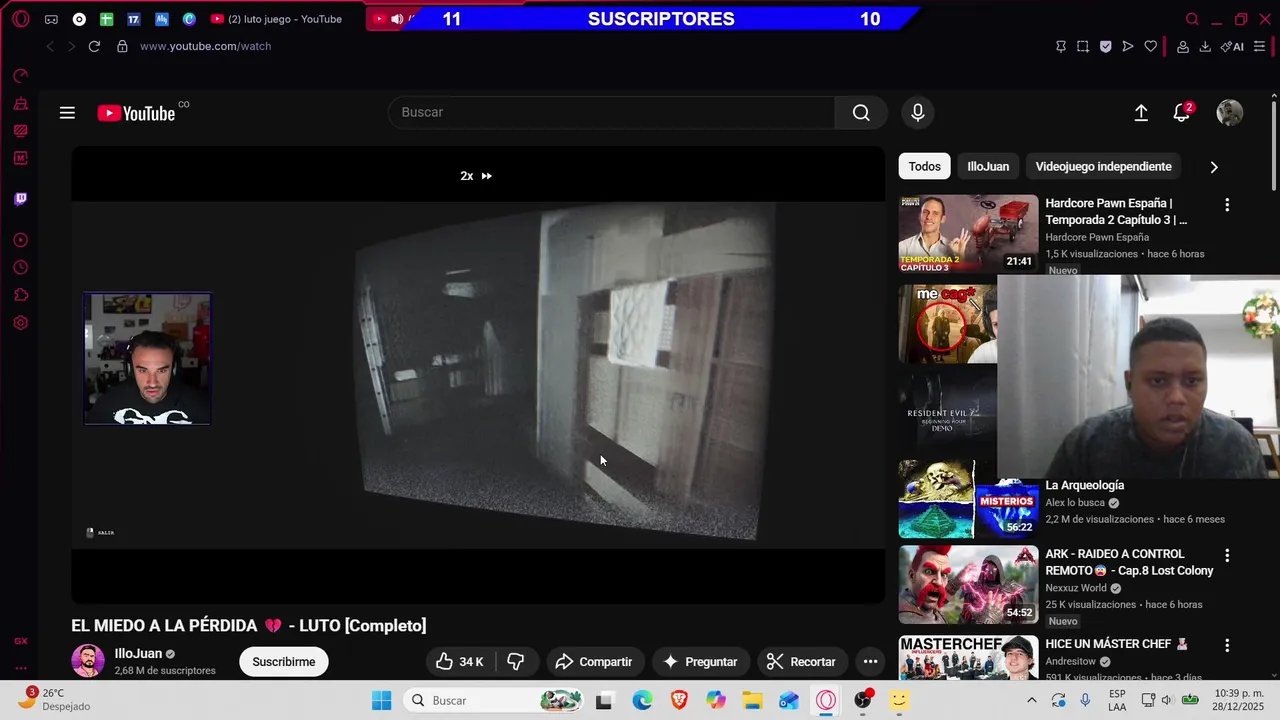Open the GX Control sidebar panel

click(20, 76)
